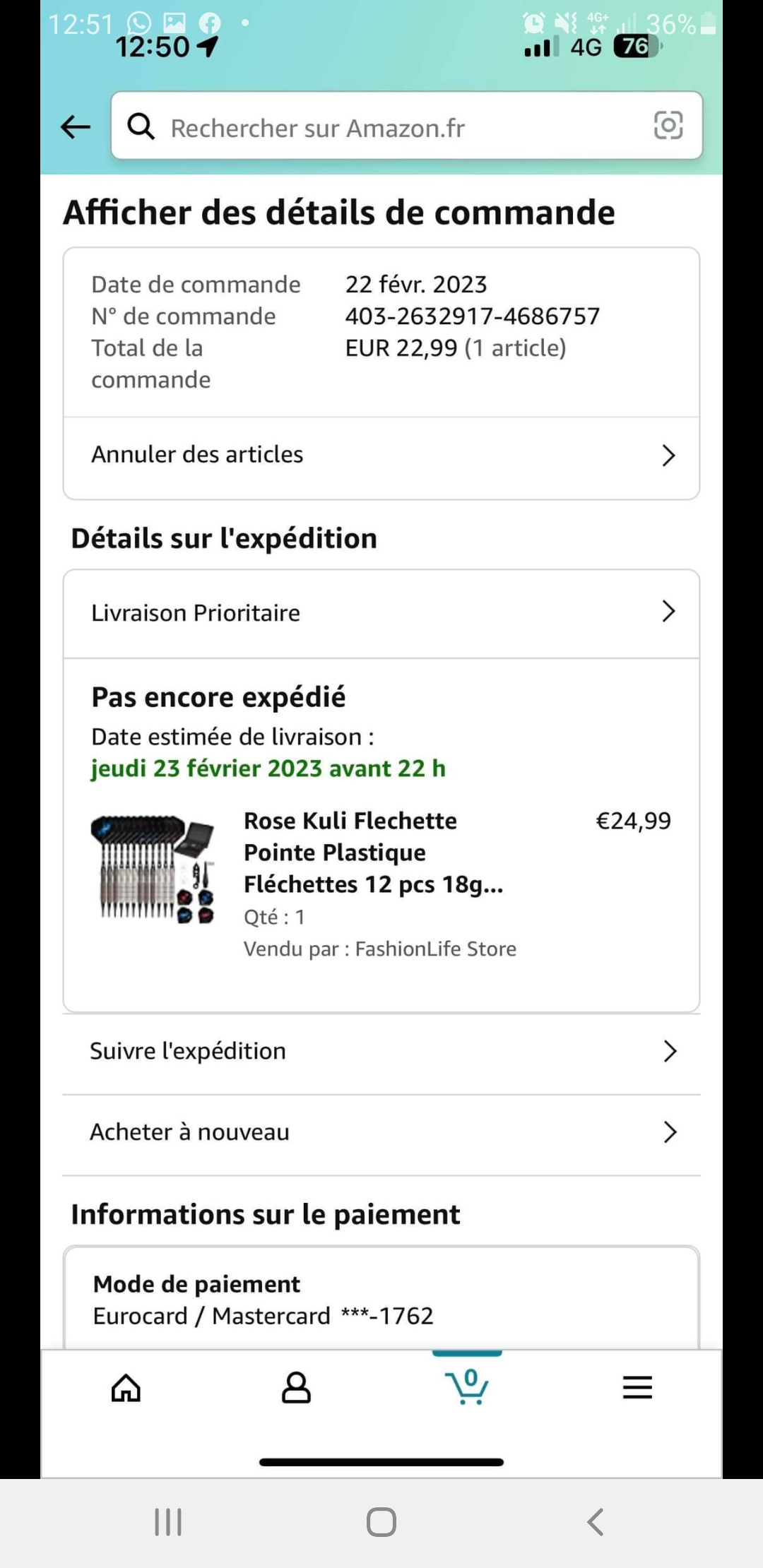Screen dimensions: 763x1568
Task: Open Suivre l'expédition row
Action: point(188,1051)
